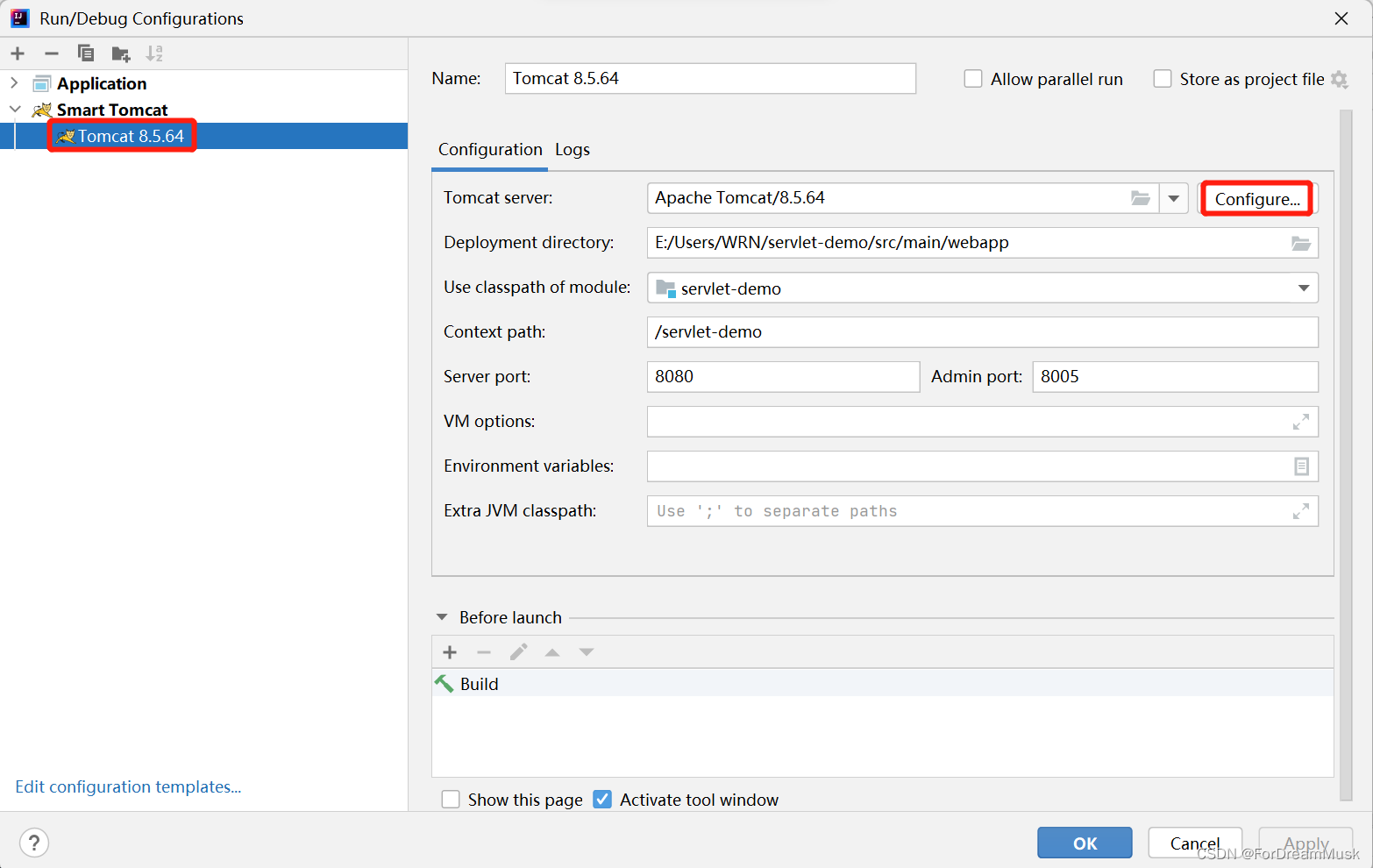Remove the selected configuration
Viewport: 1373px width, 868px height.
click(52, 53)
